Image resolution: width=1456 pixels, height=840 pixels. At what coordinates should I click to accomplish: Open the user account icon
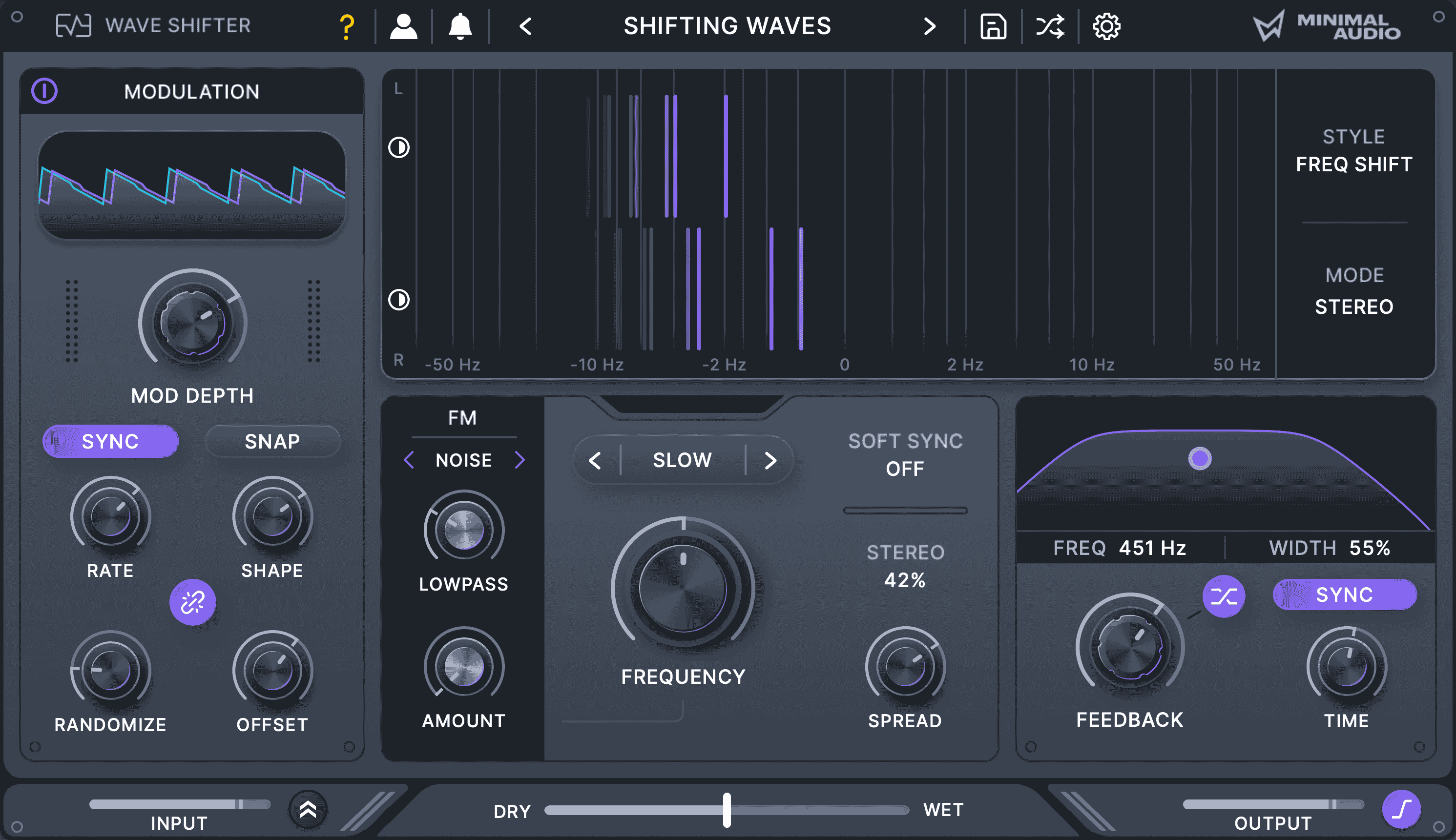pyautogui.click(x=403, y=25)
